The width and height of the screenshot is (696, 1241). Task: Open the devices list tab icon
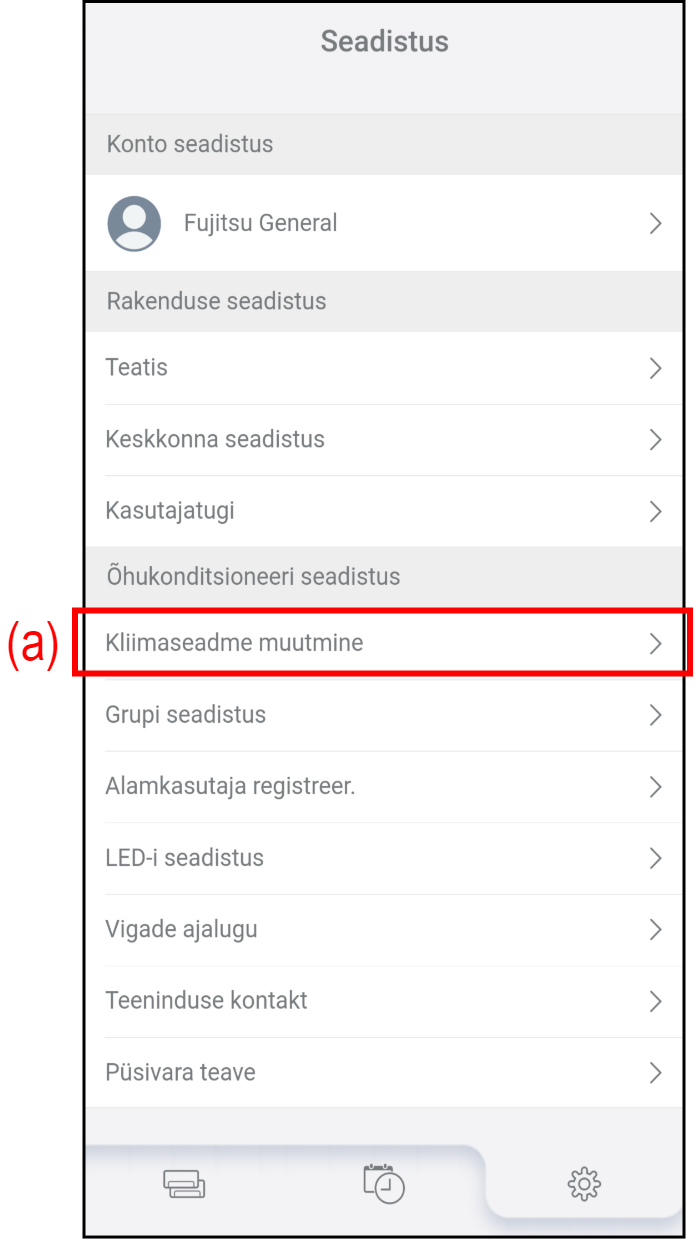point(184,1184)
